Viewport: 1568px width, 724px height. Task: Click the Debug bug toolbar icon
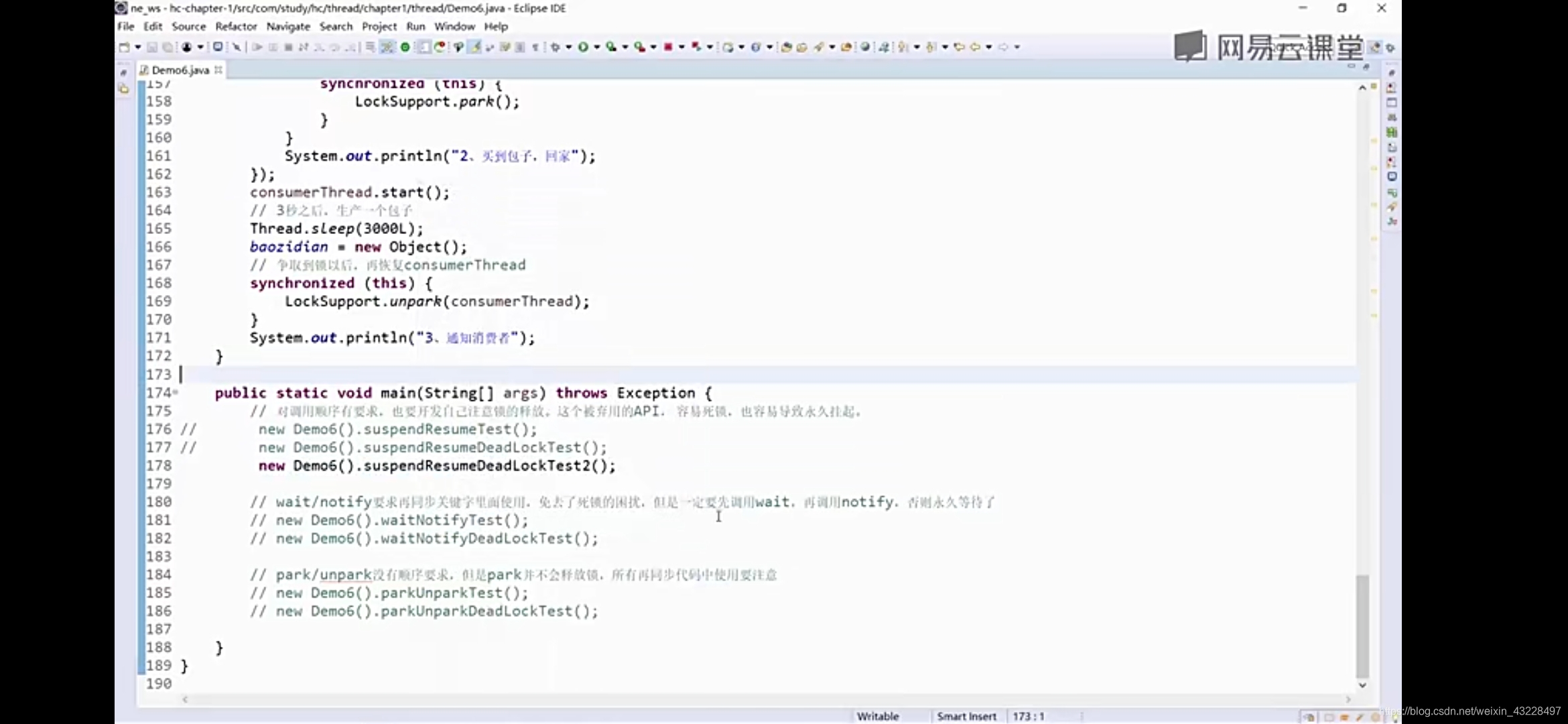(x=556, y=47)
